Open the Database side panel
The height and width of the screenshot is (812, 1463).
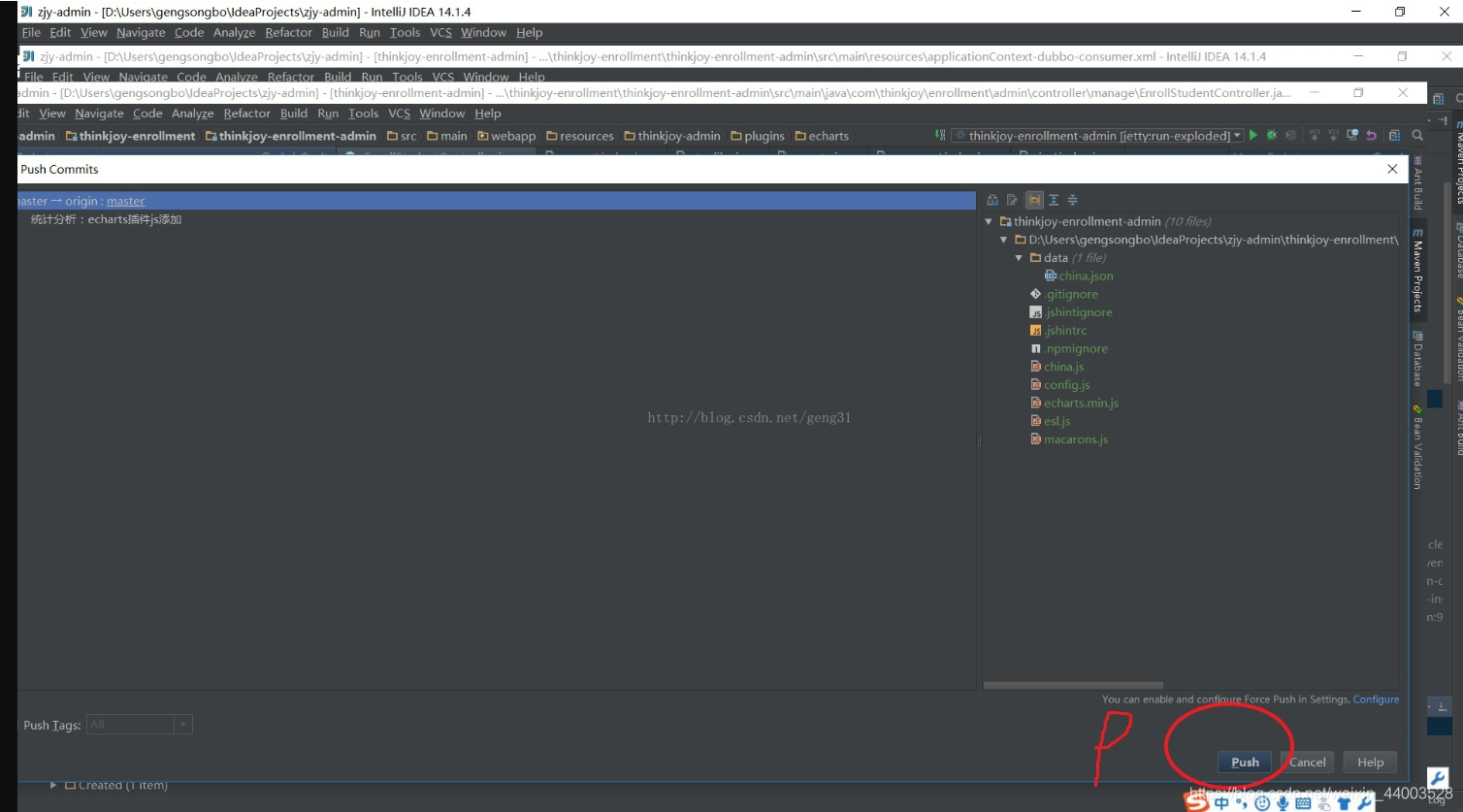point(1417,359)
